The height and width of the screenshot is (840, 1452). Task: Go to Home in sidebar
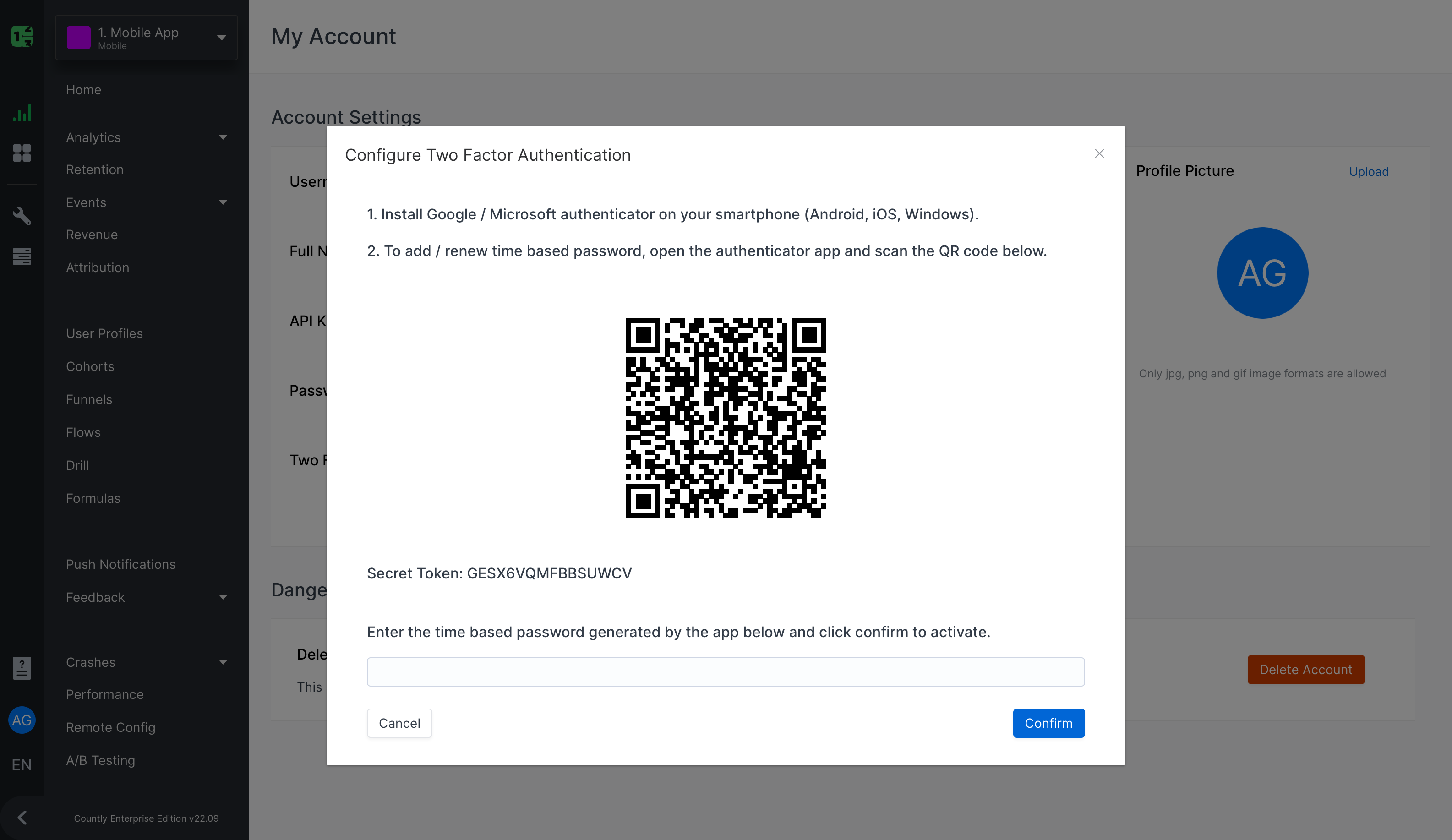click(83, 90)
